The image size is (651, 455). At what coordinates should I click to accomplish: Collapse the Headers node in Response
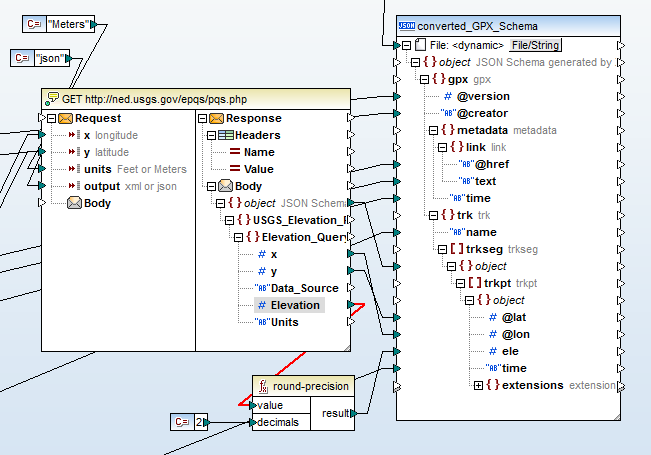(x=211, y=135)
